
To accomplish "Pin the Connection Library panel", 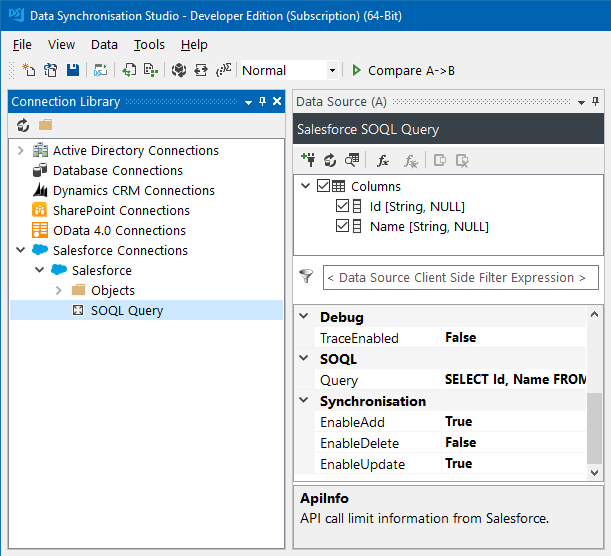I will click(262, 102).
